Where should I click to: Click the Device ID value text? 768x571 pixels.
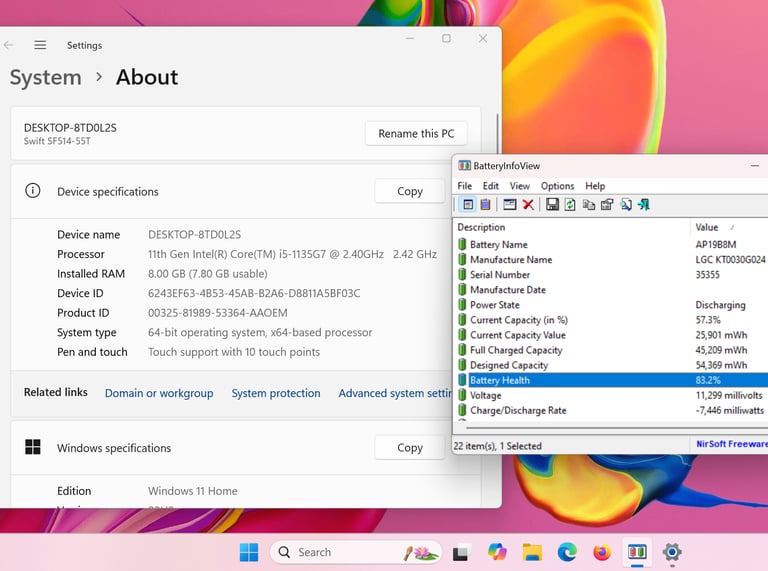click(x=254, y=293)
